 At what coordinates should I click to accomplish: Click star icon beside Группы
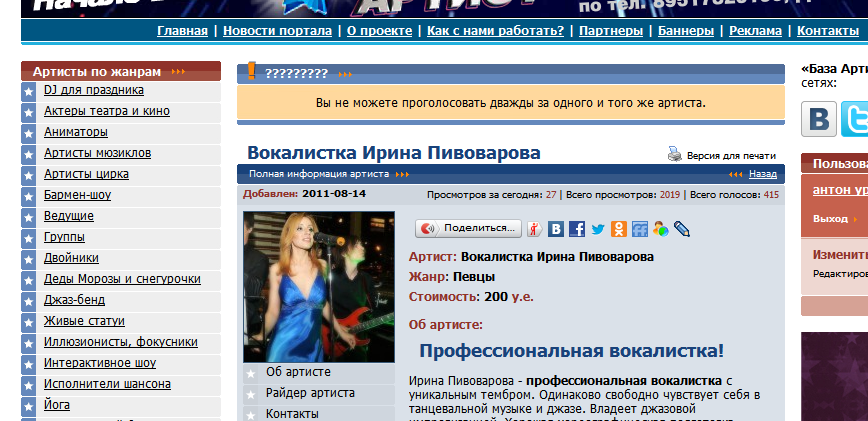click(28, 238)
